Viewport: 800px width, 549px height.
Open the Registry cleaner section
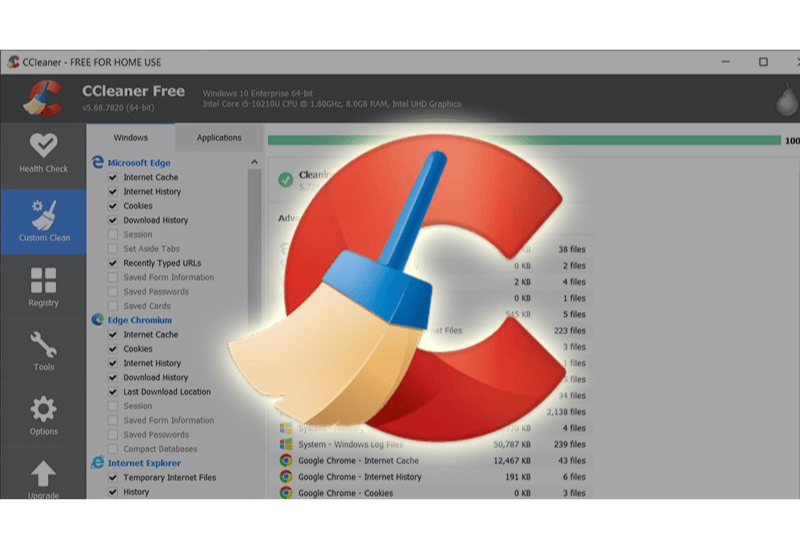tap(43, 287)
